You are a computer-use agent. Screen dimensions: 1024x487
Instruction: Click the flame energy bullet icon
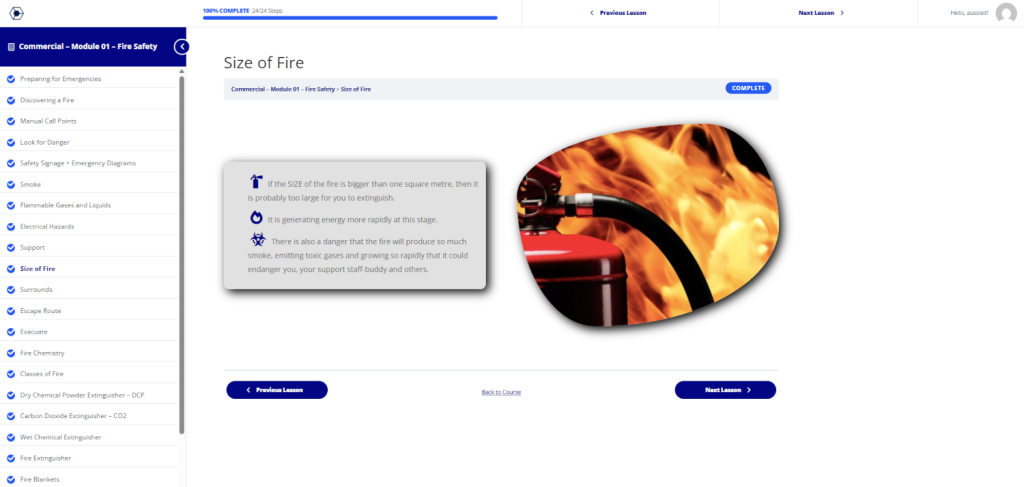pos(256,218)
